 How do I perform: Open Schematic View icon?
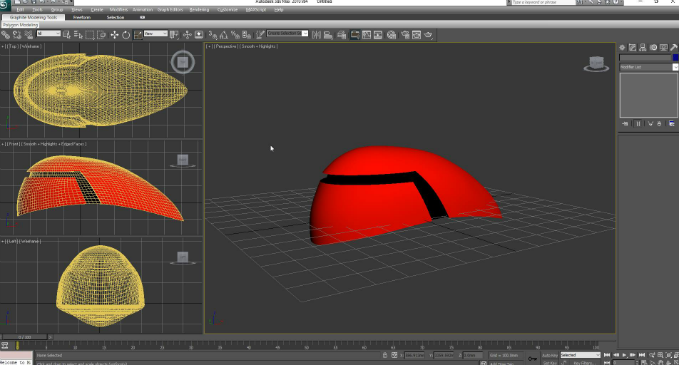[x=378, y=35]
